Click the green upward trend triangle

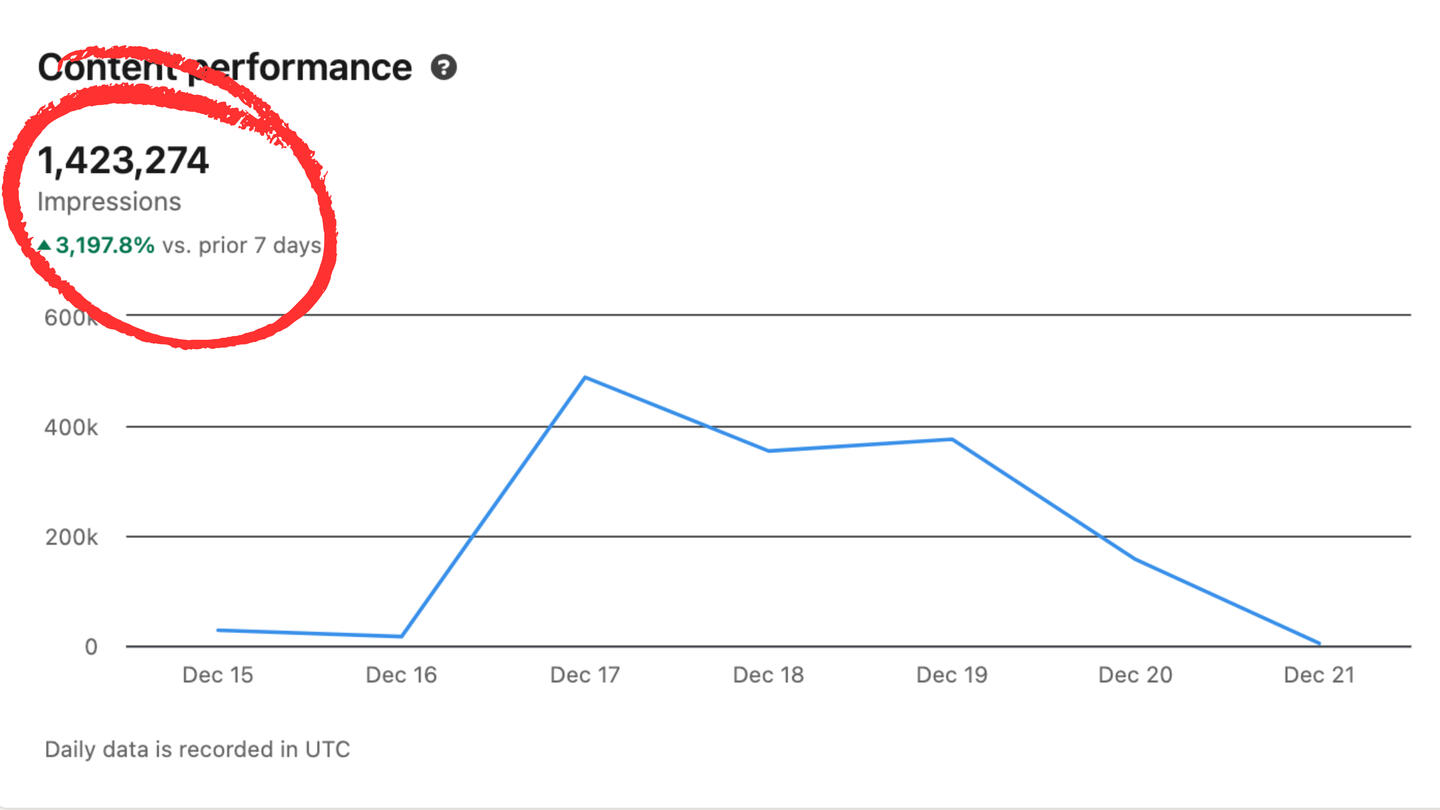click(44, 245)
